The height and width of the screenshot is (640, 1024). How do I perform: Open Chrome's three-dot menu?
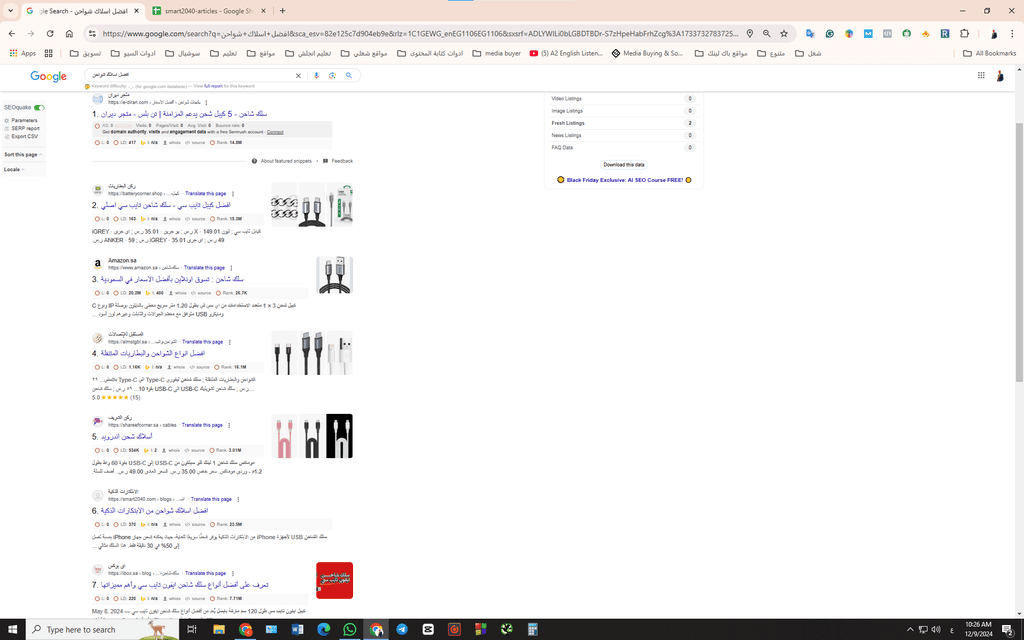pos(1013,33)
